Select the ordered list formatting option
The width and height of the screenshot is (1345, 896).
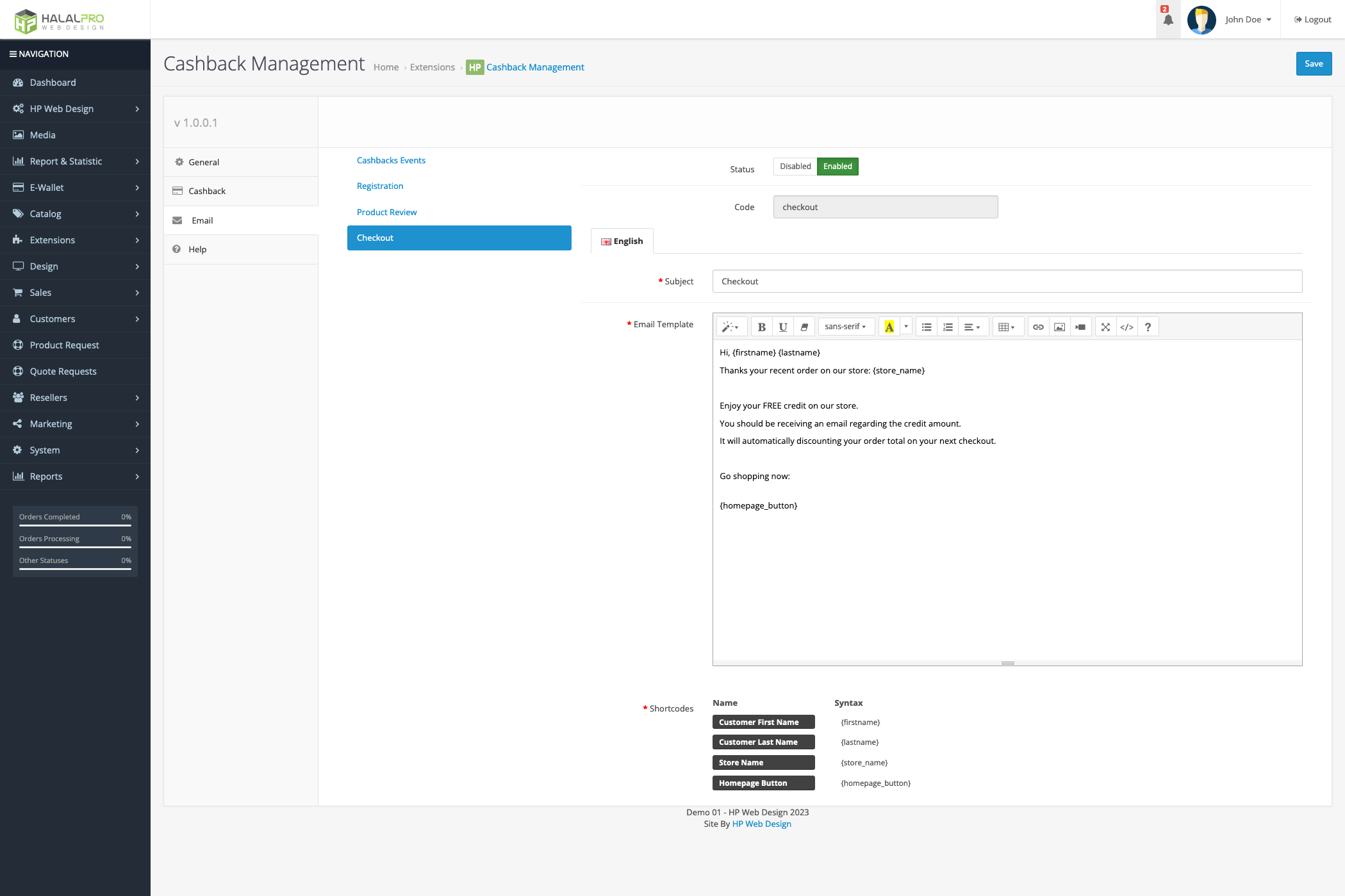point(948,327)
